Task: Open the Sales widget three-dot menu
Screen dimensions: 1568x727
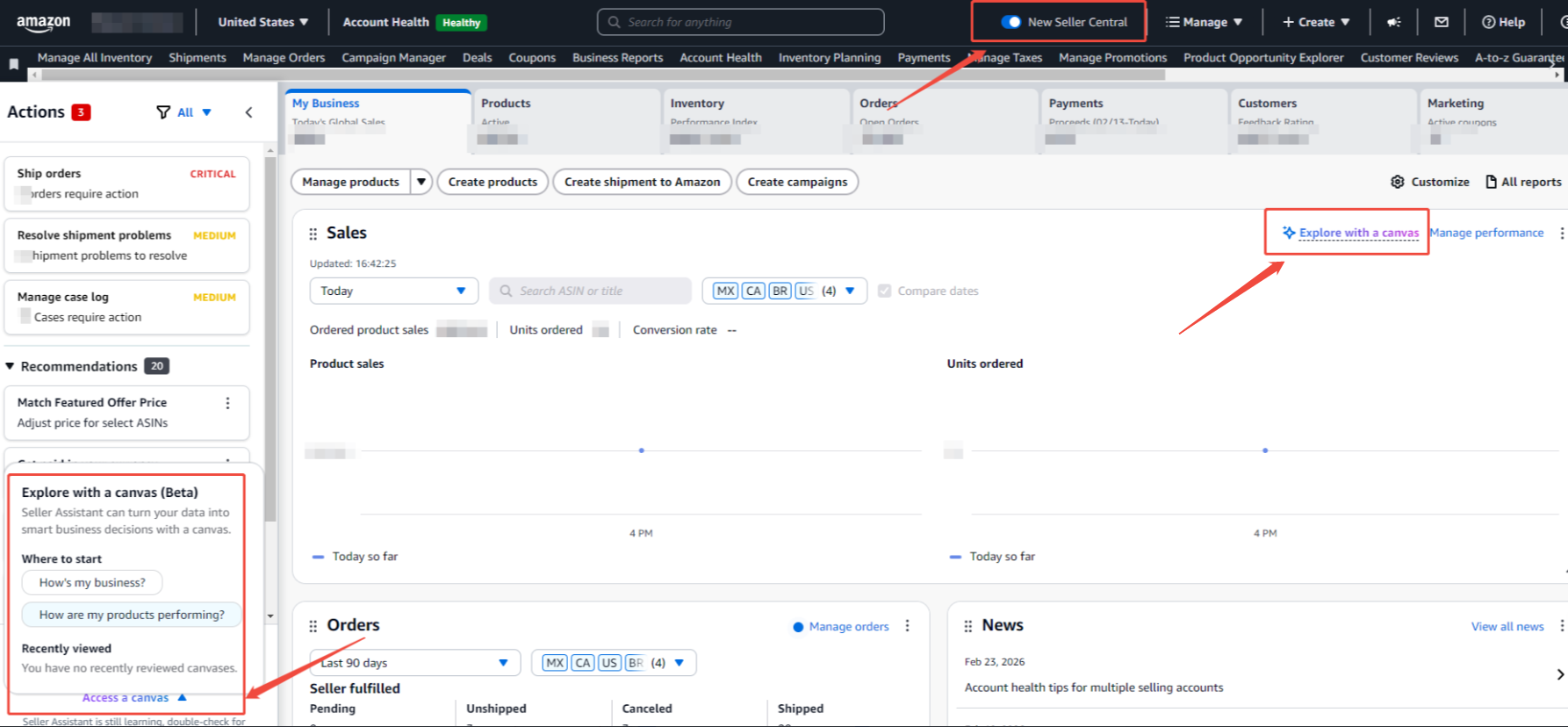Action: point(1561,233)
